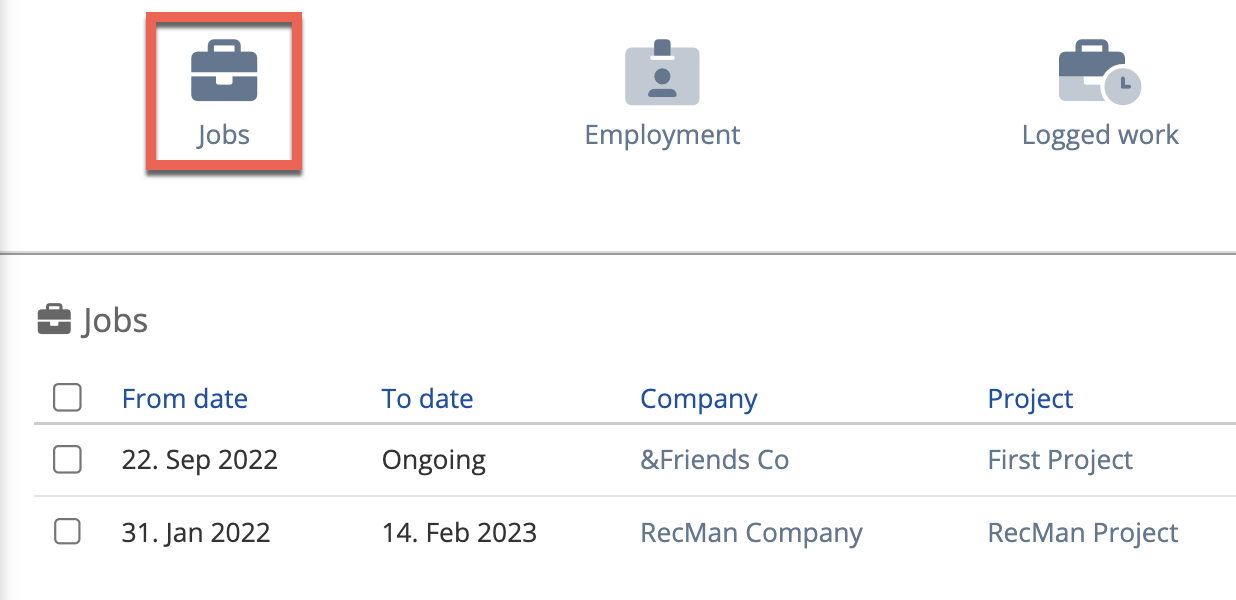Open the RecMan Project link
1236x600 pixels.
tap(1083, 533)
